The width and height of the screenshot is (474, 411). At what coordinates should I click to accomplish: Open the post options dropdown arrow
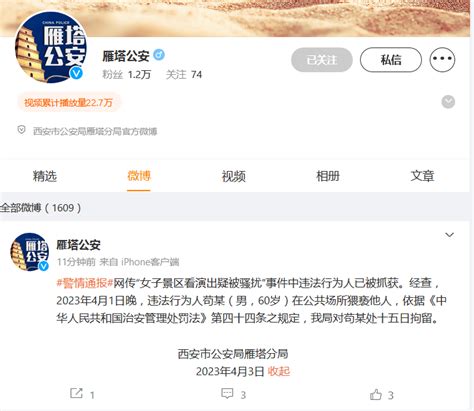(449, 235)
